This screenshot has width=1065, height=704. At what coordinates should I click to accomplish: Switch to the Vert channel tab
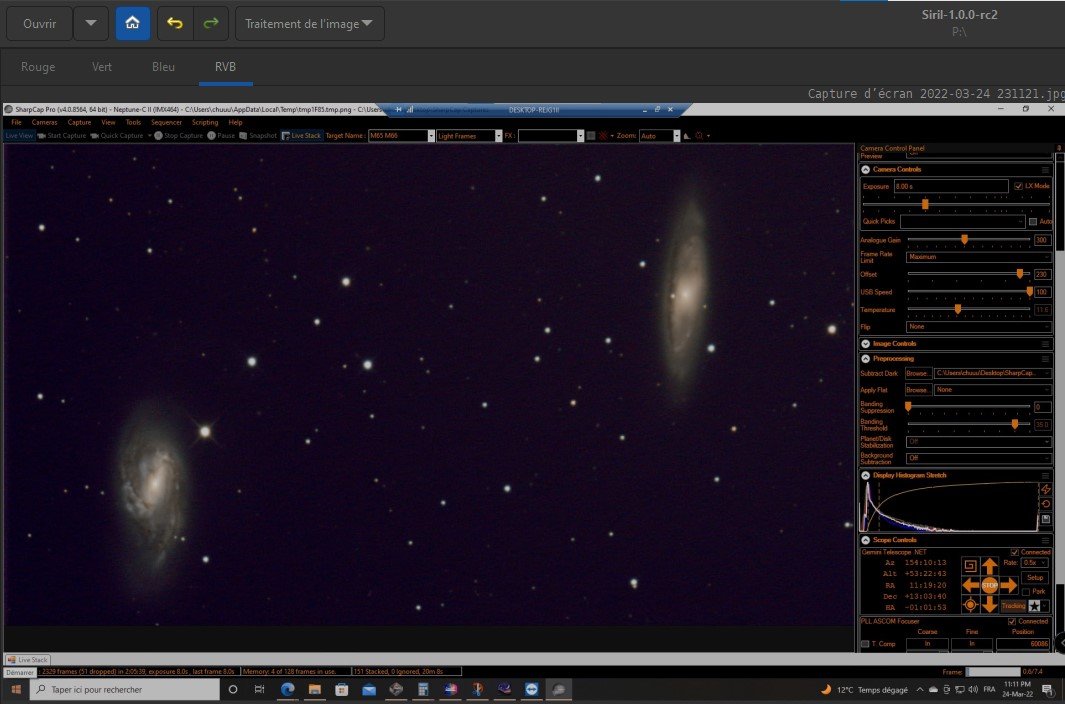click(x=102, y=67)
